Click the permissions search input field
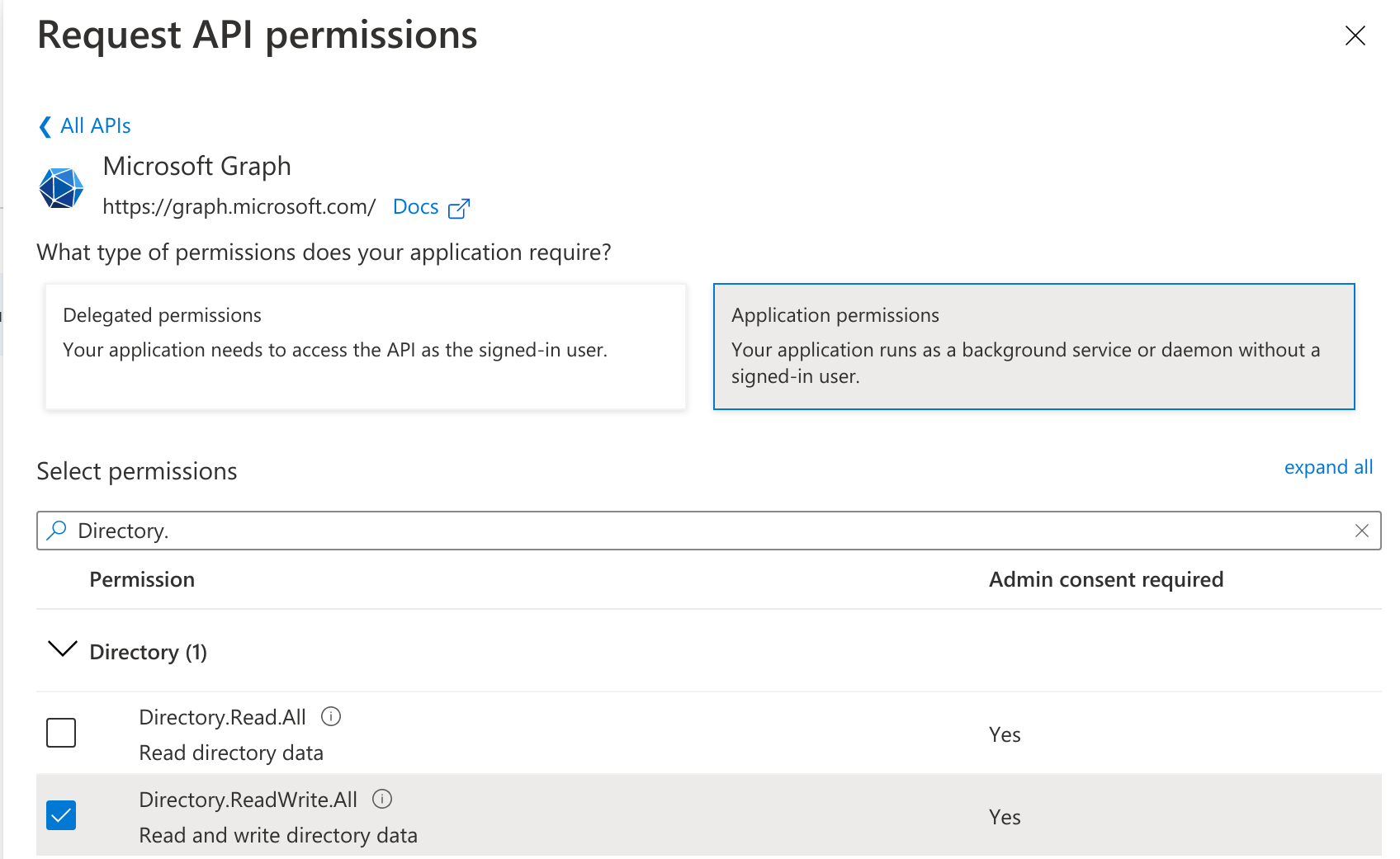Screen dimensions: 1400x859 (710, 531)
